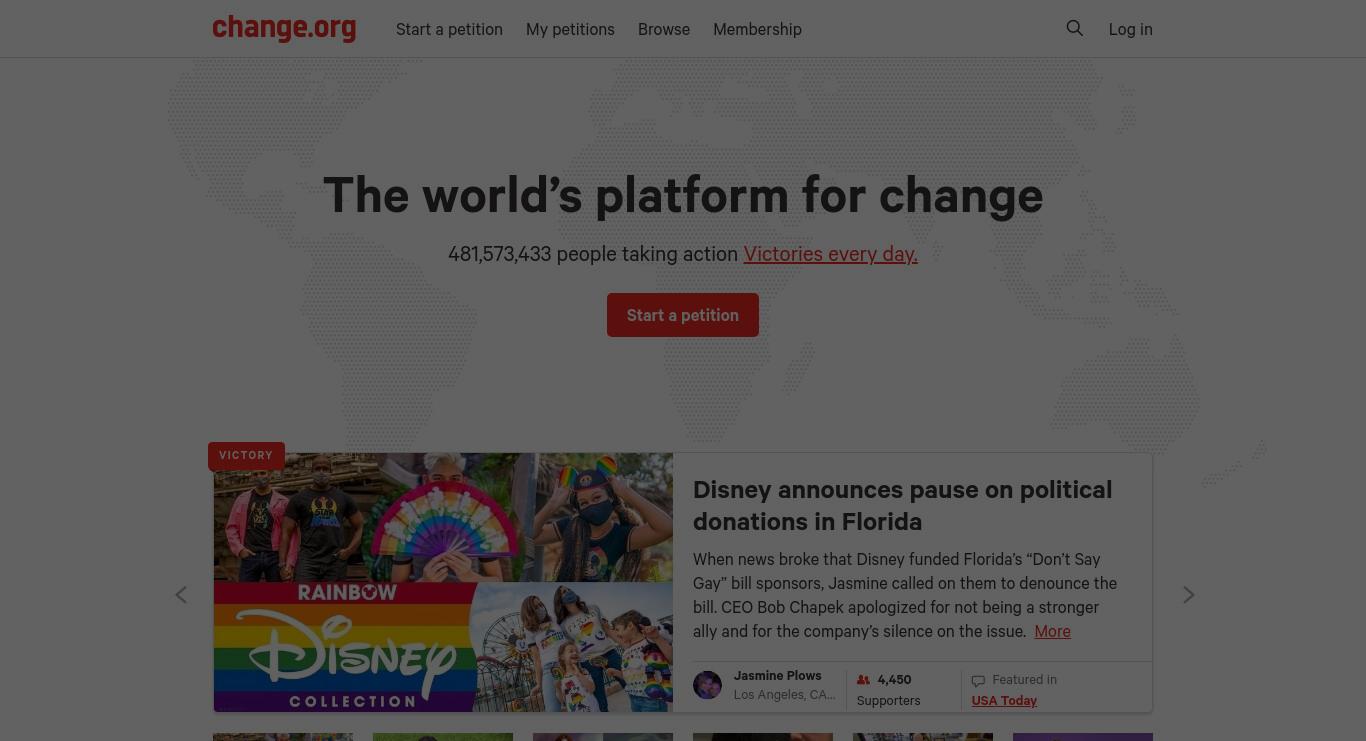Viewport: 1366px width, 741px height.
Task: Click More to read full story
Action: click(1052, 631)
